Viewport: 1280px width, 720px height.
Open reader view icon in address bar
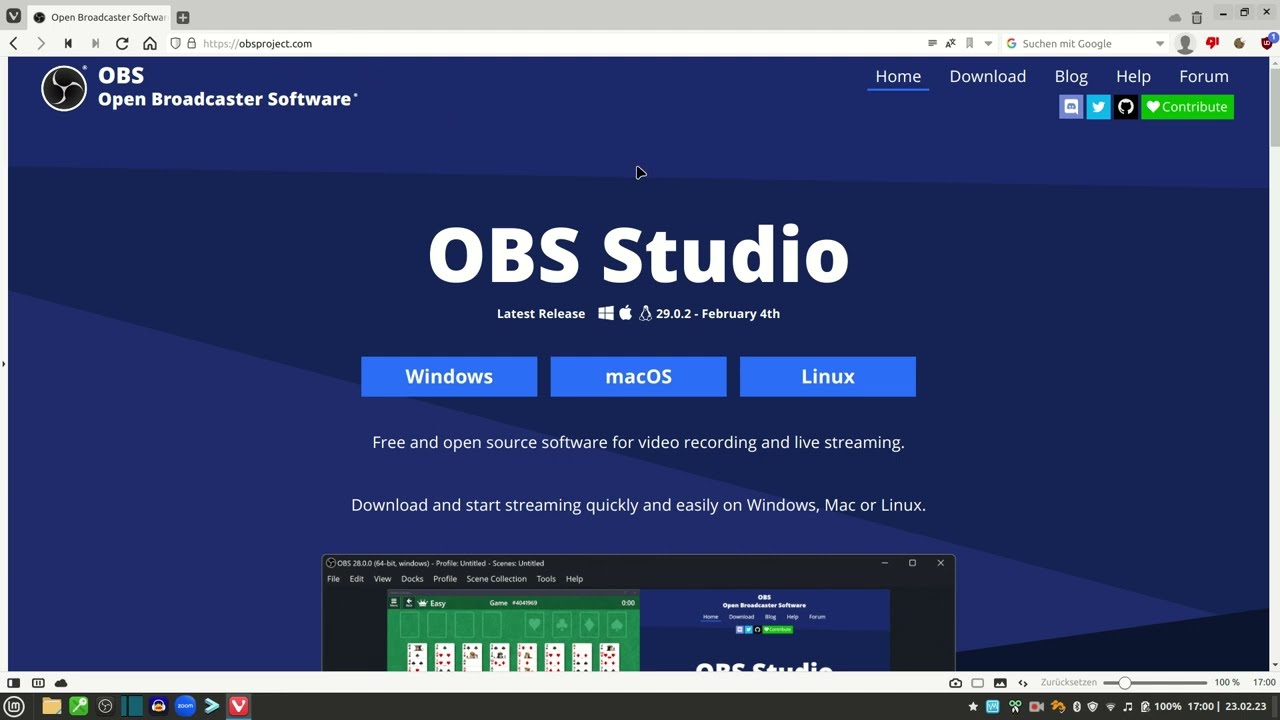click(932, 43)
